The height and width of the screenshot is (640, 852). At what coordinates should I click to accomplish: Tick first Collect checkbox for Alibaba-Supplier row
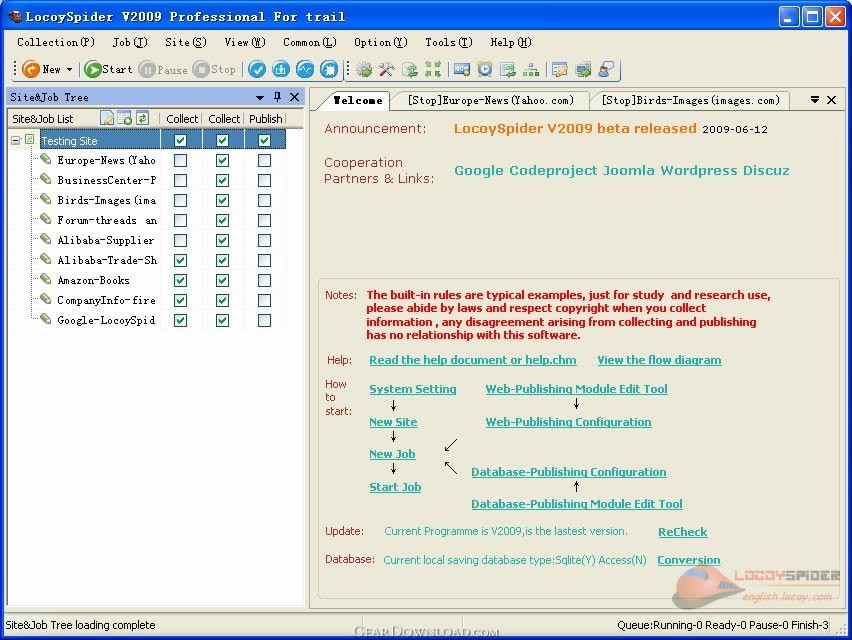180,240
